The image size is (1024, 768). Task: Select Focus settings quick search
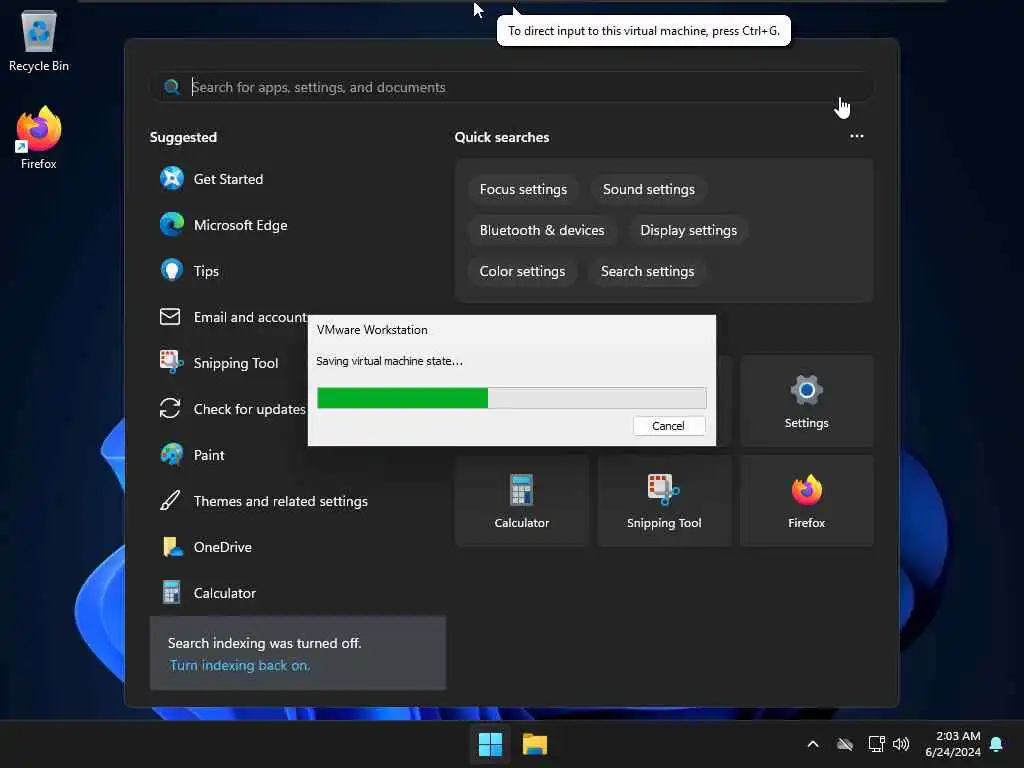click(523, 189)
